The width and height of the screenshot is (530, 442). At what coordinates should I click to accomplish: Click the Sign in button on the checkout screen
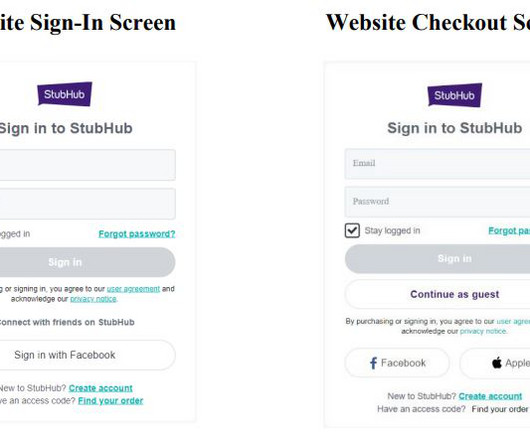437,259
